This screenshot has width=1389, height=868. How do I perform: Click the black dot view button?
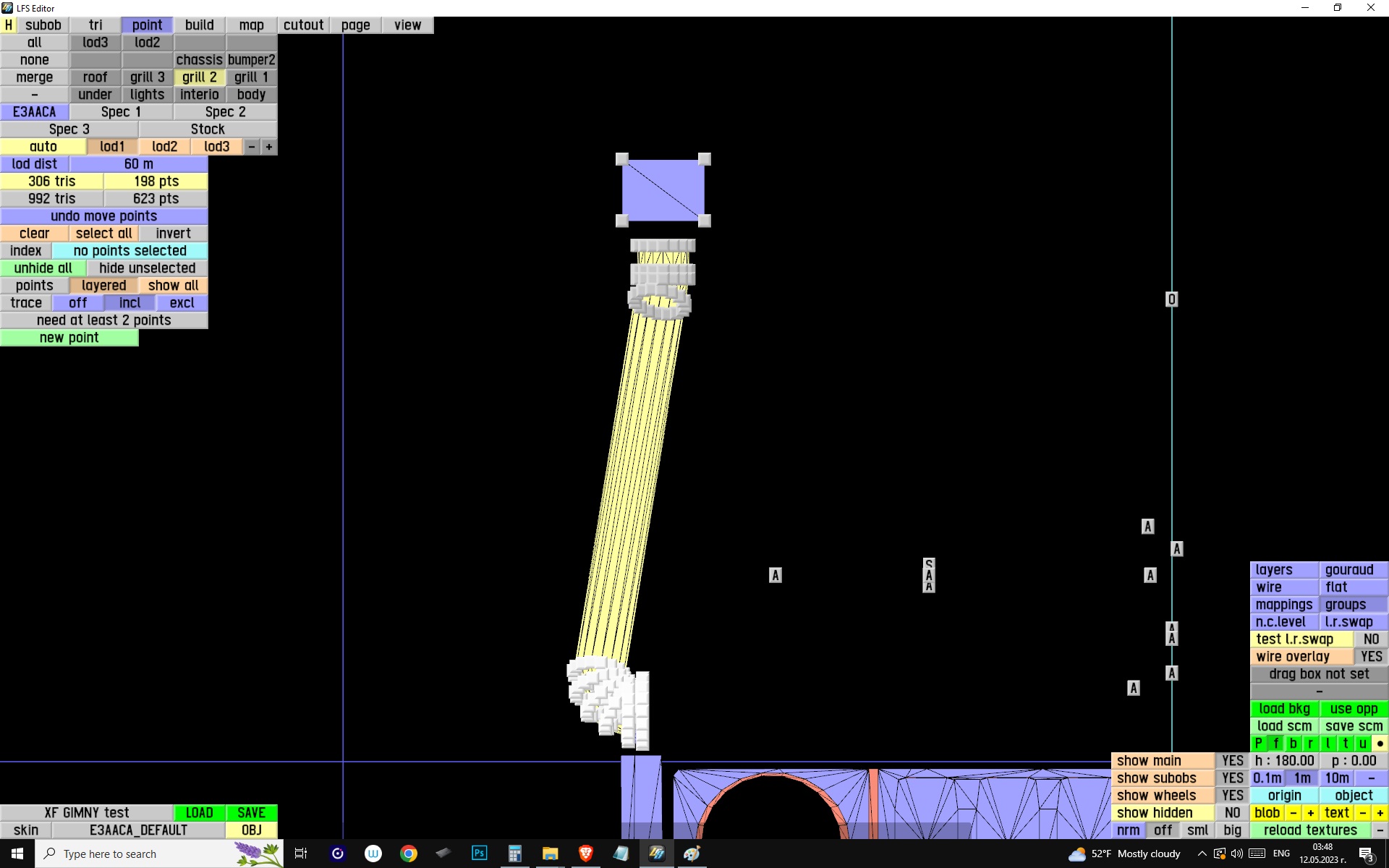[x=1380, y=744]
